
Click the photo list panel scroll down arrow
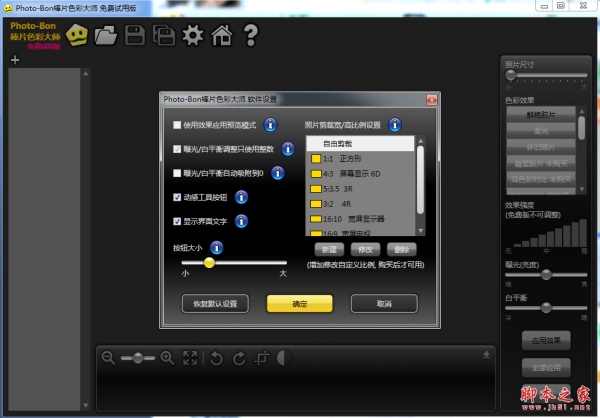pyautogui.click(x=86, y=405)
